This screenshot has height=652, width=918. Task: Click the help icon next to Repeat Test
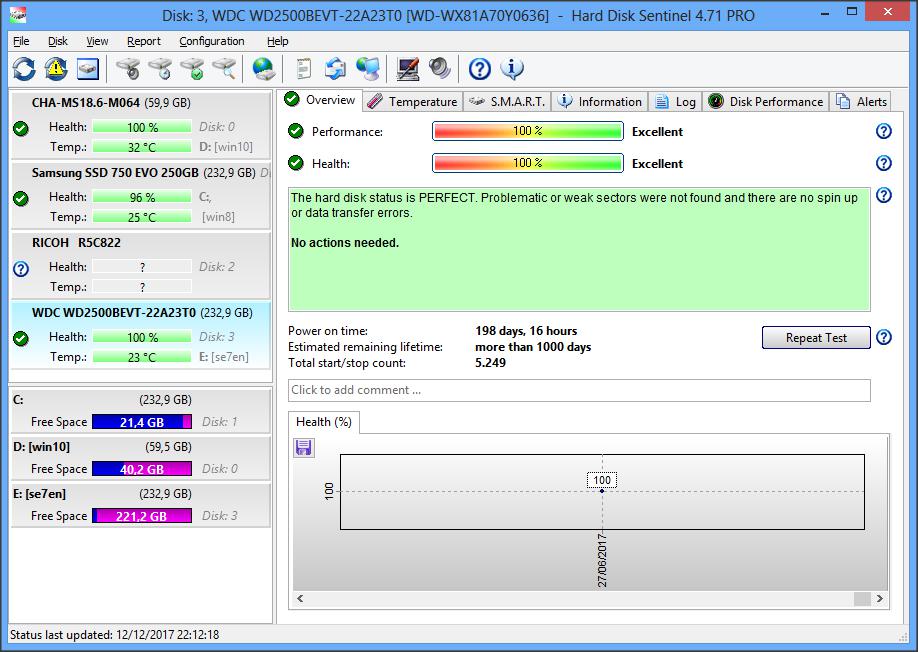pos(883,337)
